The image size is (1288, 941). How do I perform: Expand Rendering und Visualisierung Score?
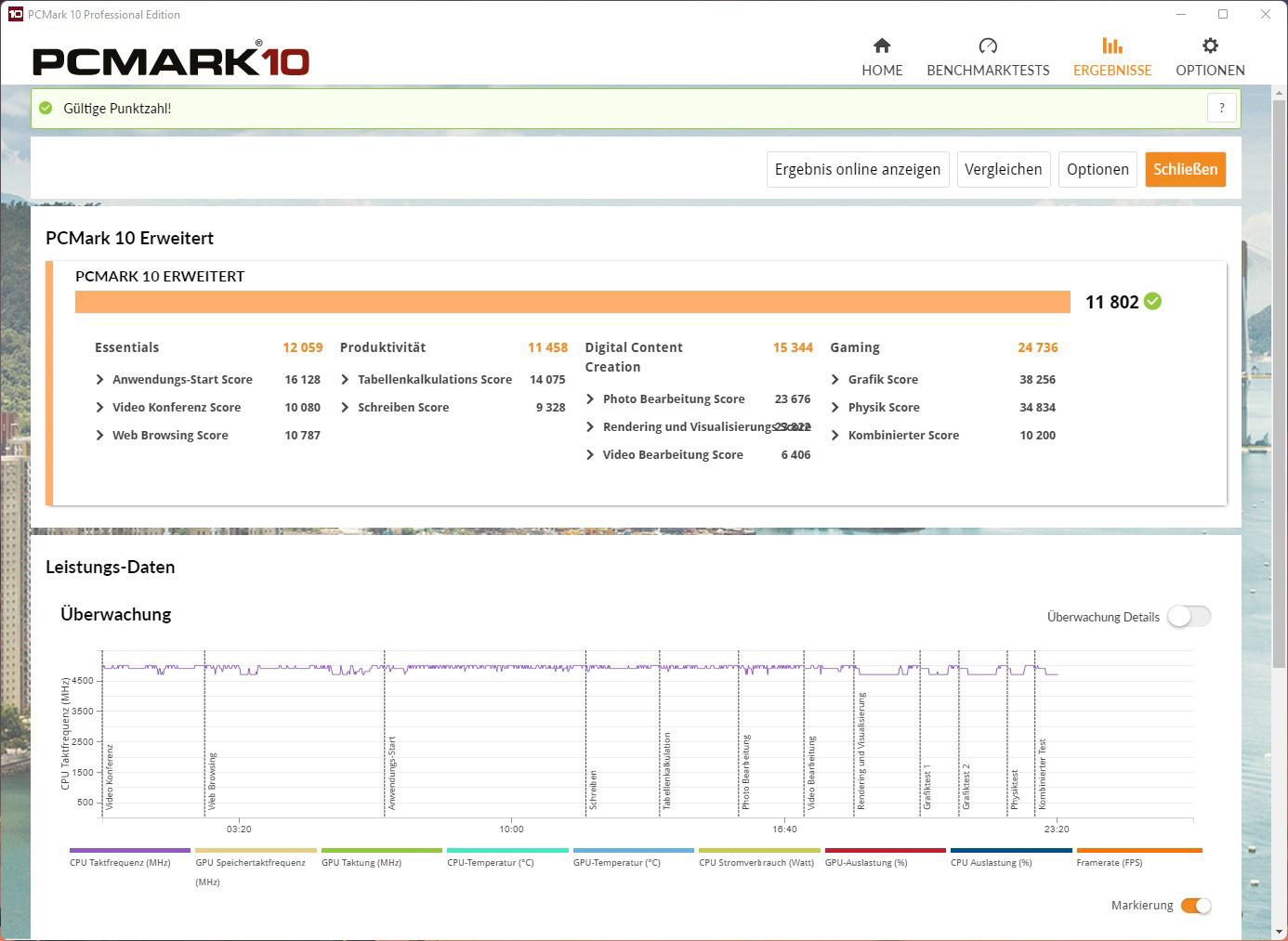click(590, 426)
